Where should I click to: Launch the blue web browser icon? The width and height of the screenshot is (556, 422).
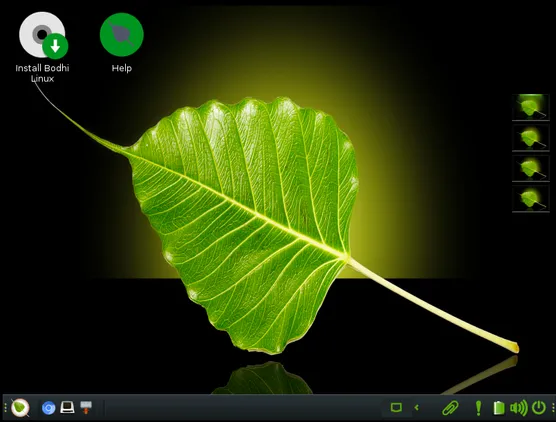49,408
